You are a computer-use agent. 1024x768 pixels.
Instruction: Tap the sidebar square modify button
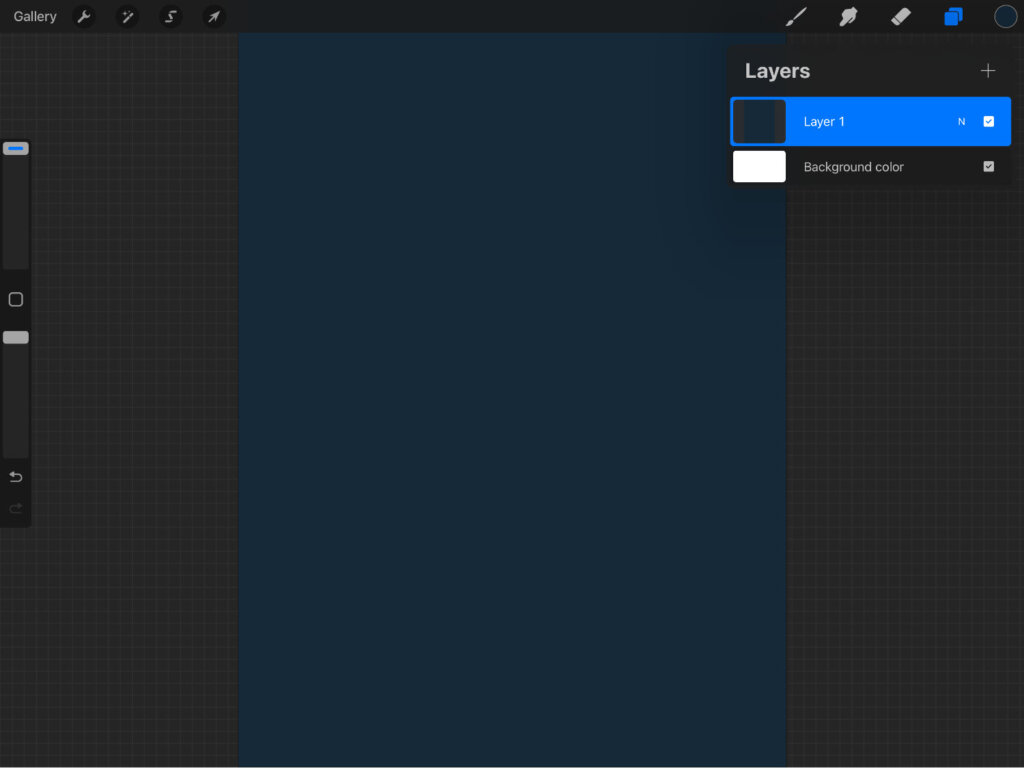tap(16, 300)
